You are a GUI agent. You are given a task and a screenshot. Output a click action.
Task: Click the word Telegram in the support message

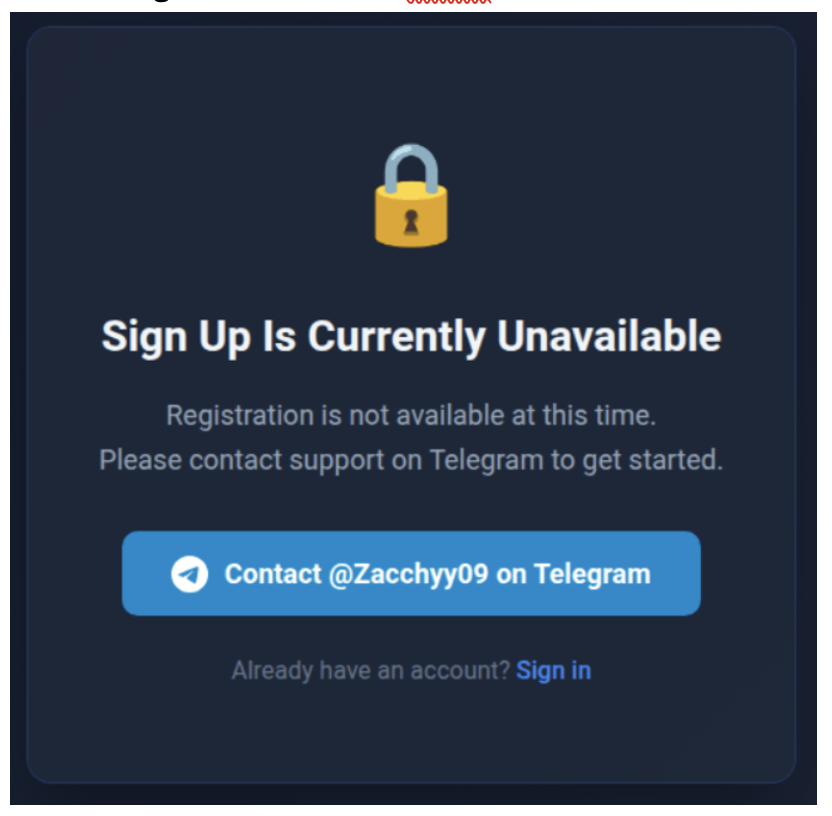(487, 460)
